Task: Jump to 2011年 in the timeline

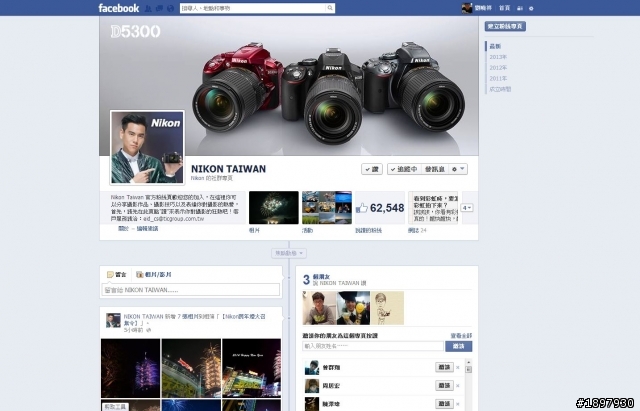Action: click(498, 78)
